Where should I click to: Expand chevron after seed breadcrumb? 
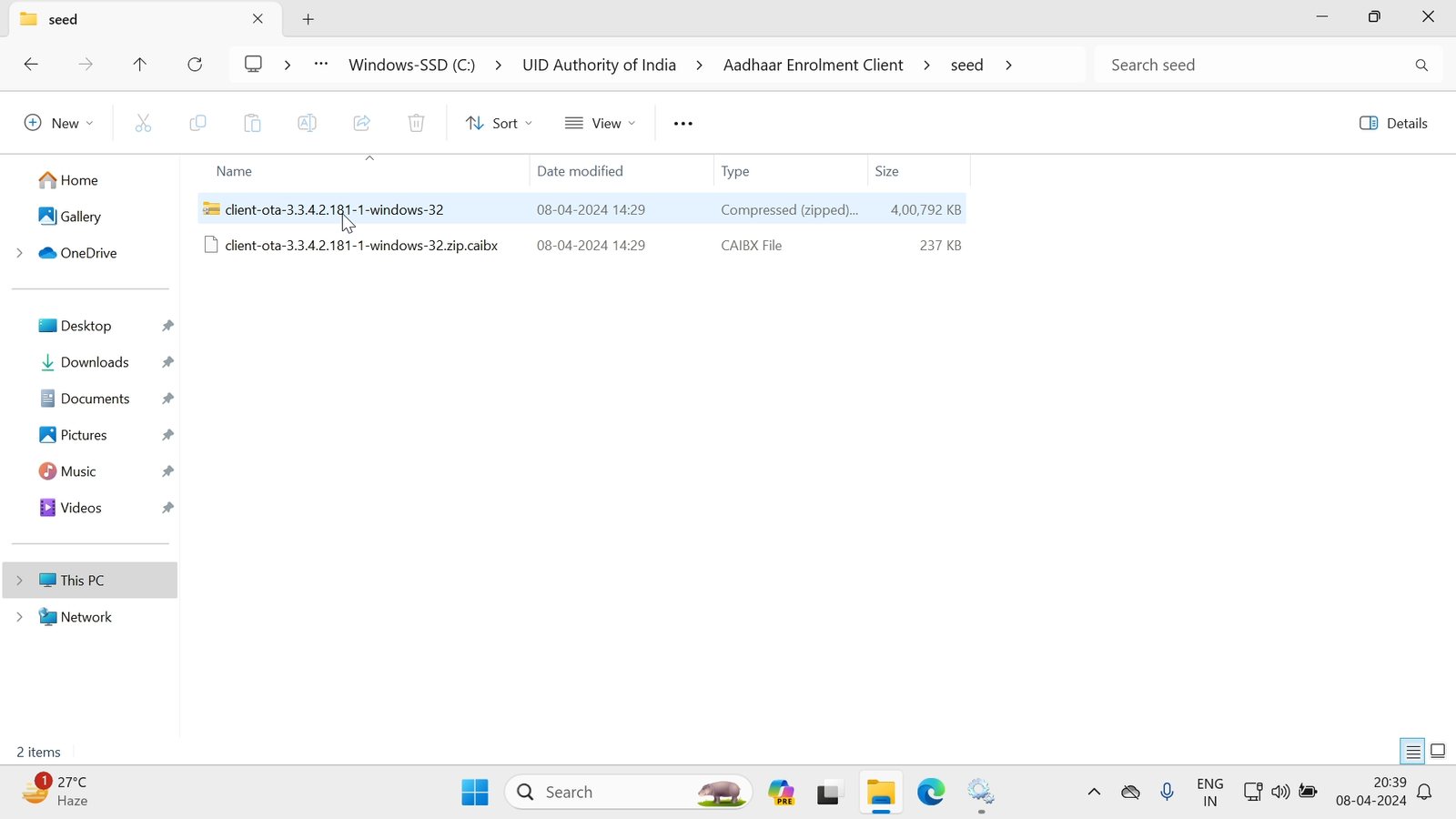point(1008,66)
